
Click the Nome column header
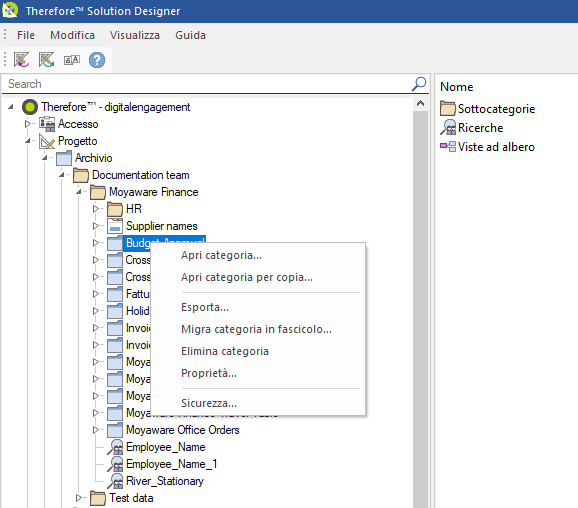tap(457, 87)
